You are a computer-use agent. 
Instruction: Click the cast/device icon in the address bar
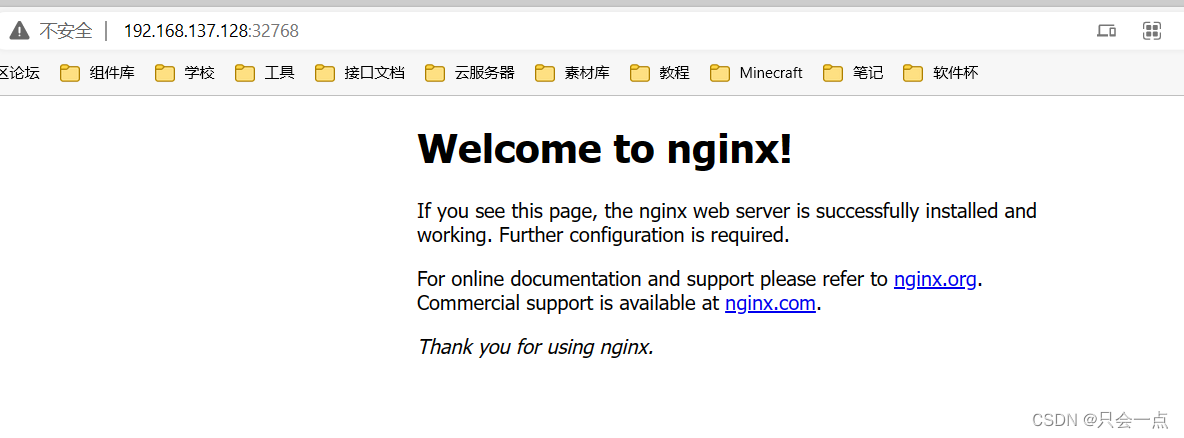(x=1106, y=31)
